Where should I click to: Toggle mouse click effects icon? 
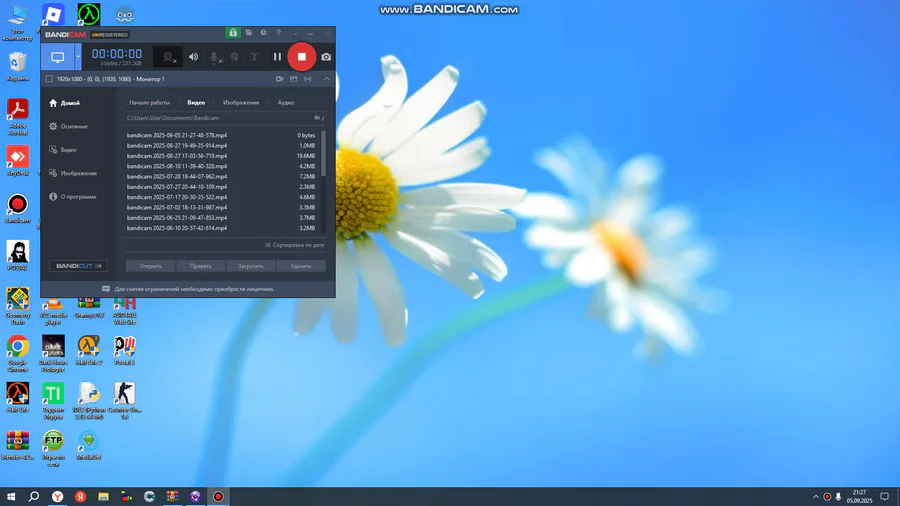[234, 57]
